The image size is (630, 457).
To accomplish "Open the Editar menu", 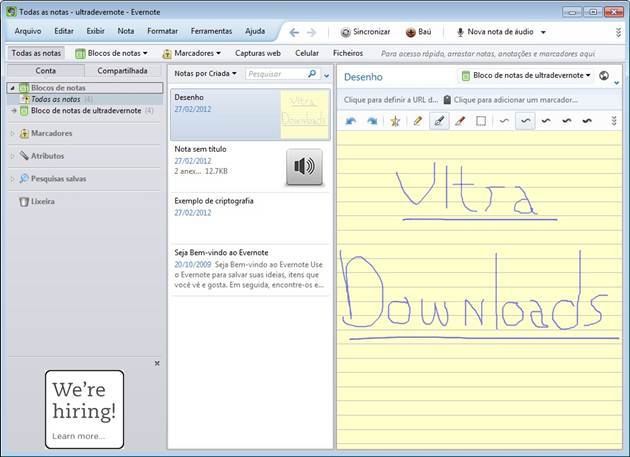I will pos(64,31).
